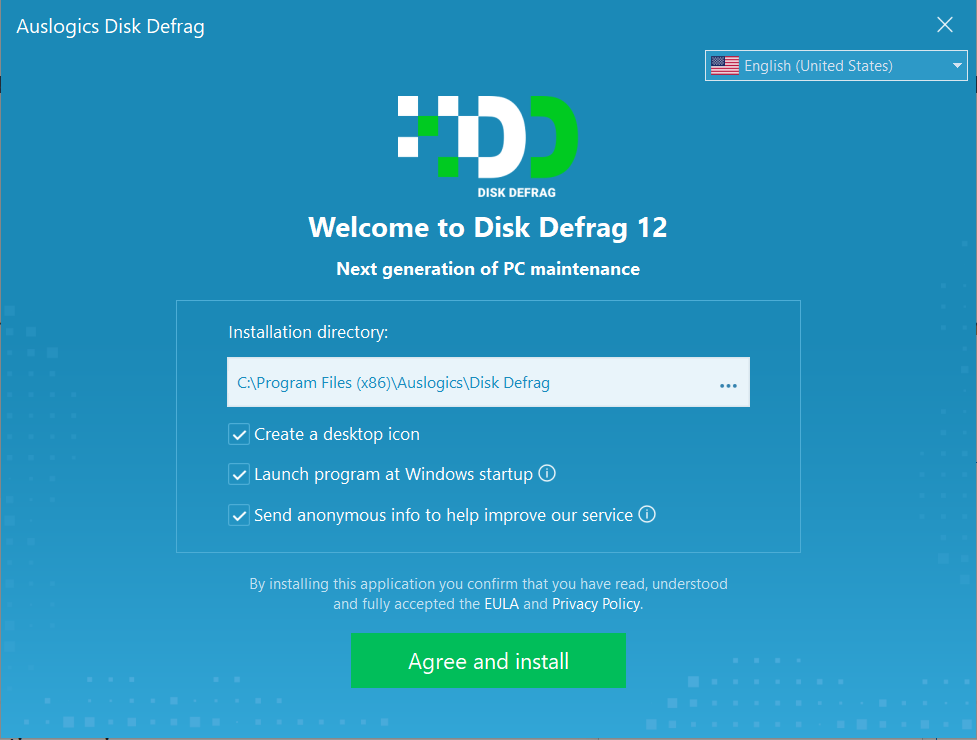Screen dimensions: 977x740
Task: Click the Next generation of PC maintenance tagline
Action: pyautogui.click(x=487, y=268)
